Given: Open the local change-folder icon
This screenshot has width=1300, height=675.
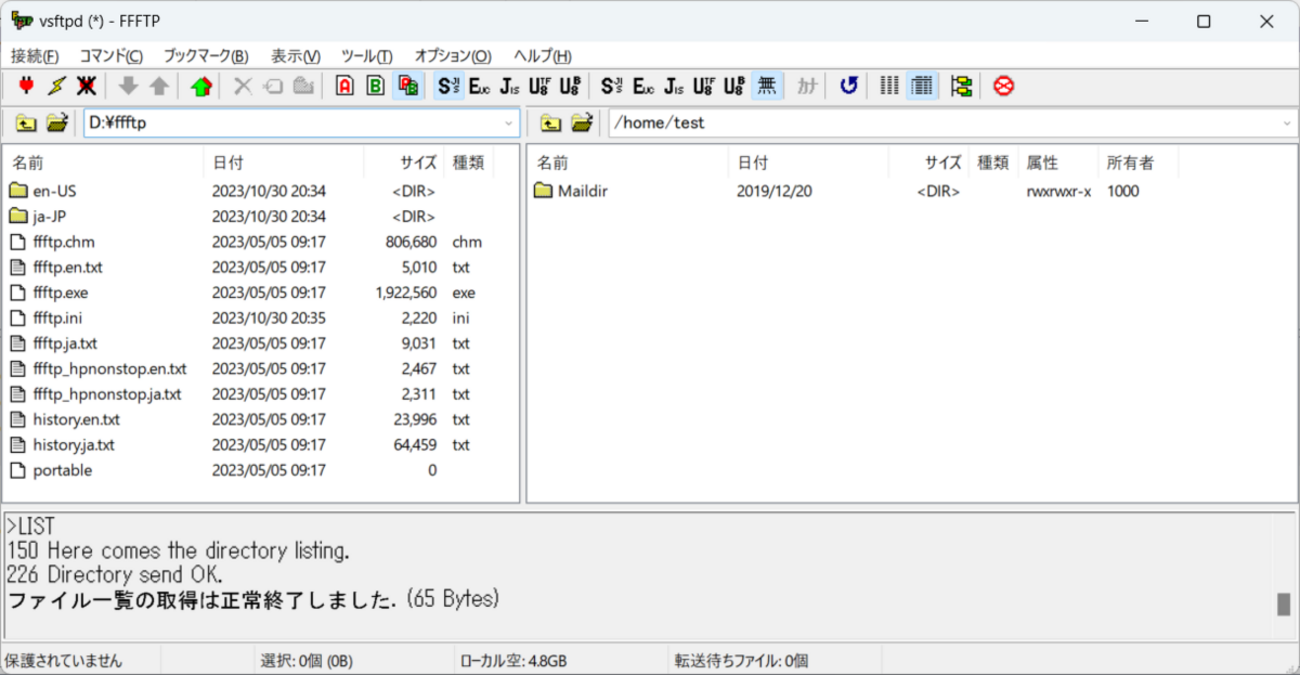Looking at the screenshot, I should [57, 123].
